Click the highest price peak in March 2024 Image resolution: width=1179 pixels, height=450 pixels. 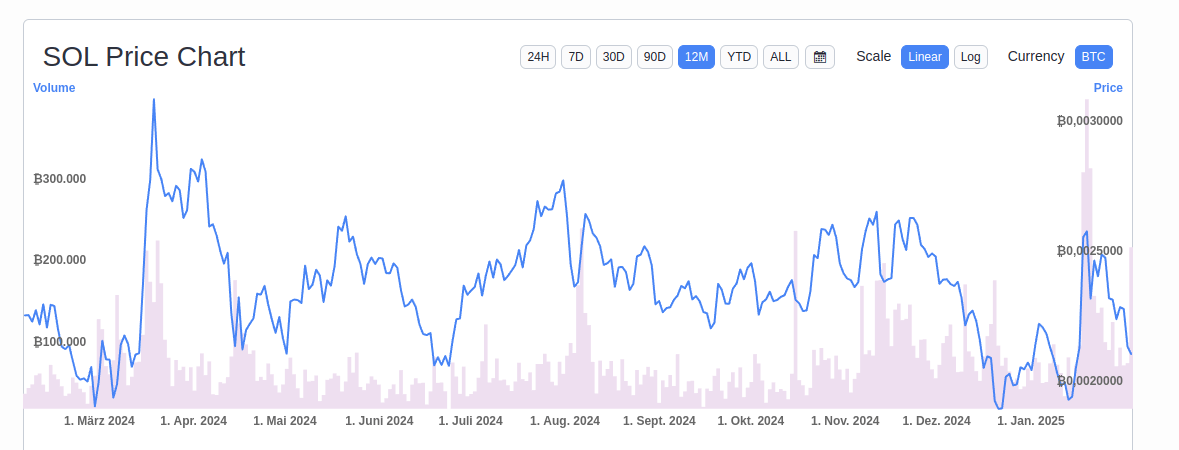(154, 99)
